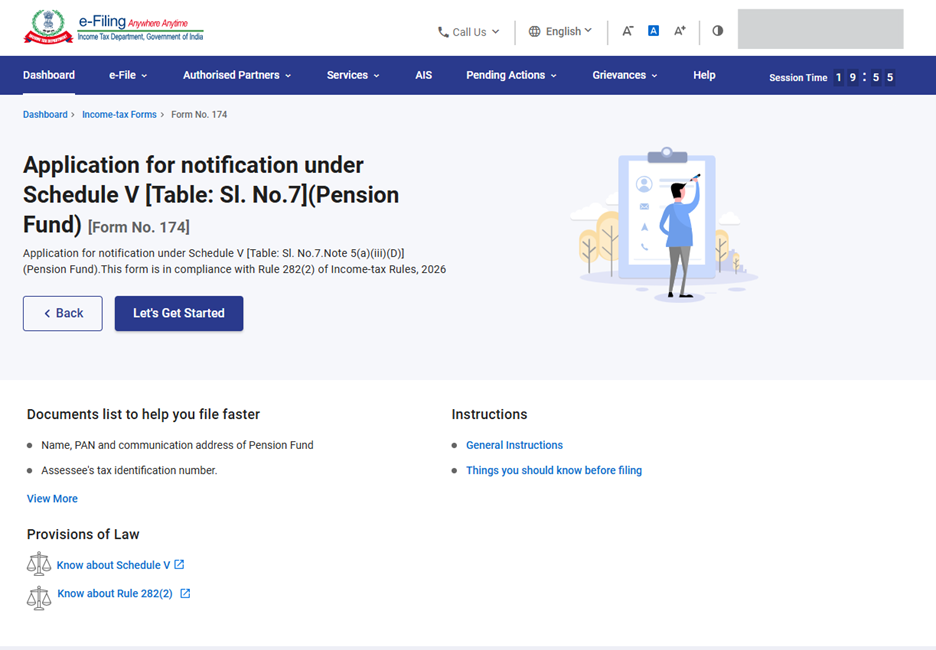Expand the English language selector

(560, 32)
